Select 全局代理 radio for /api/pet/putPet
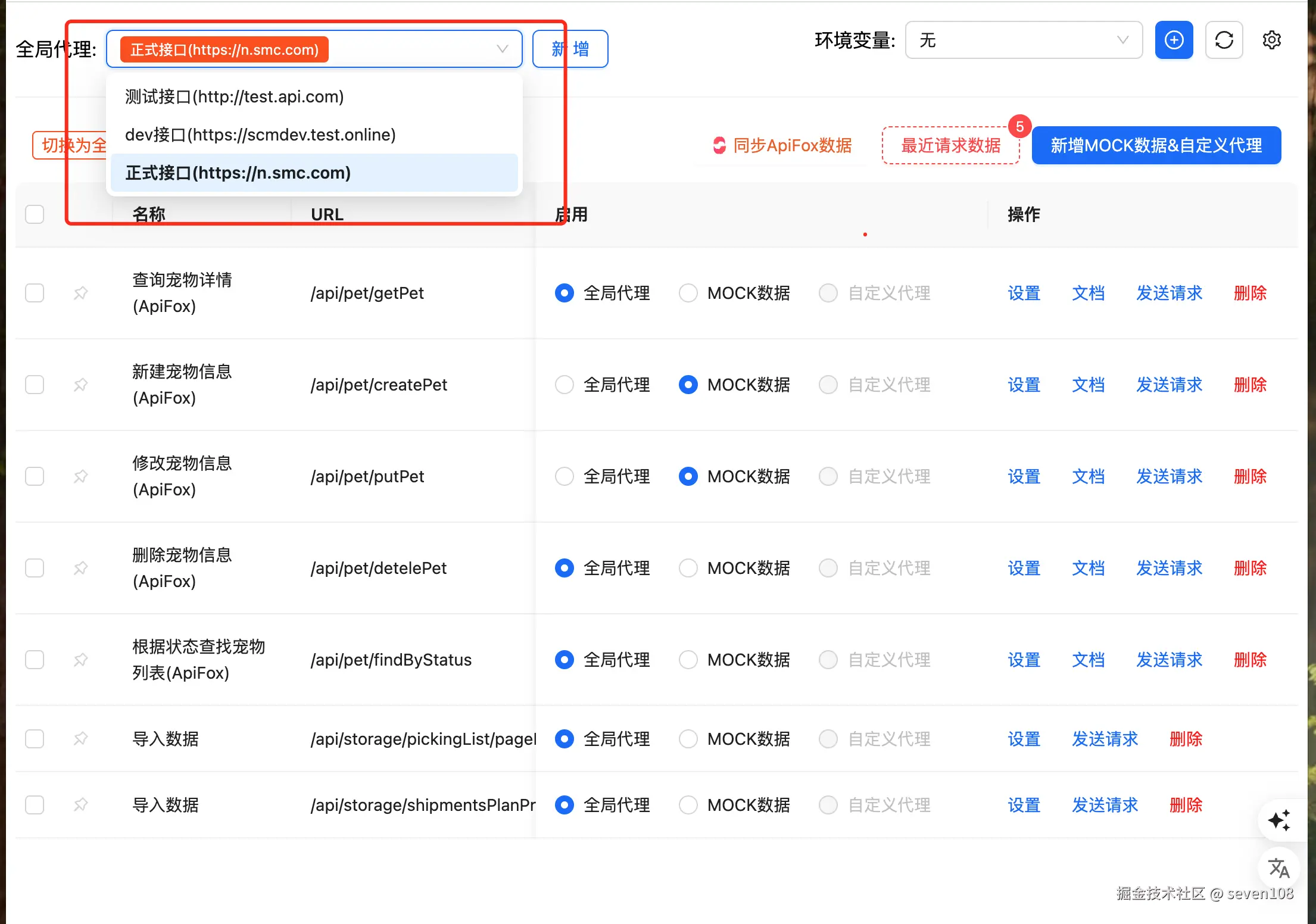This screenshot has height=924, width=1316. 564,476
